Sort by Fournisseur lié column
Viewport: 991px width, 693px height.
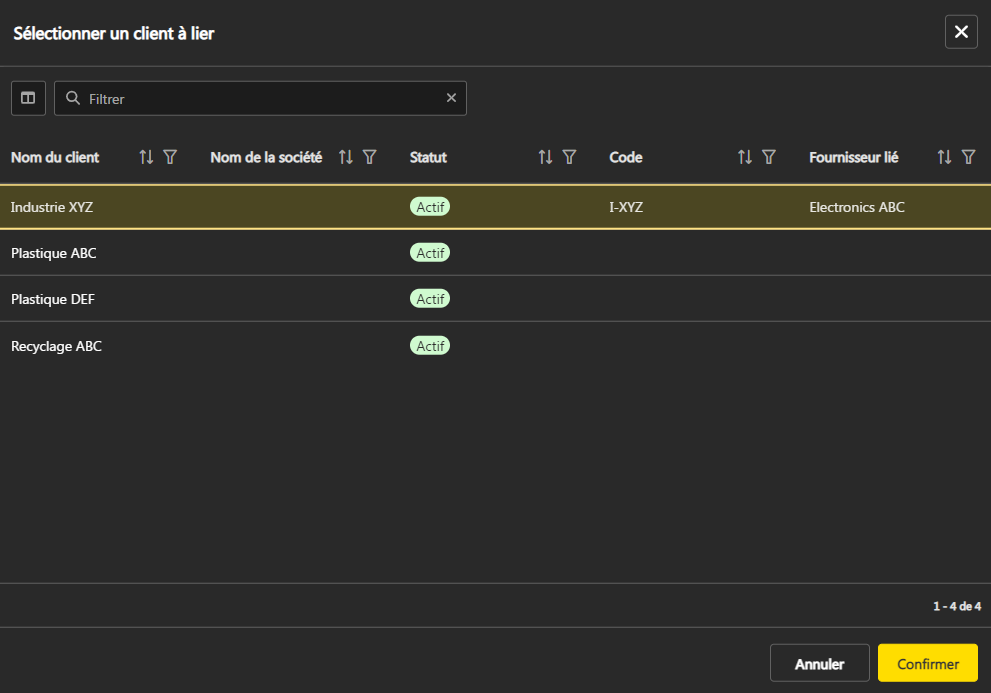(x=944, y=157)
